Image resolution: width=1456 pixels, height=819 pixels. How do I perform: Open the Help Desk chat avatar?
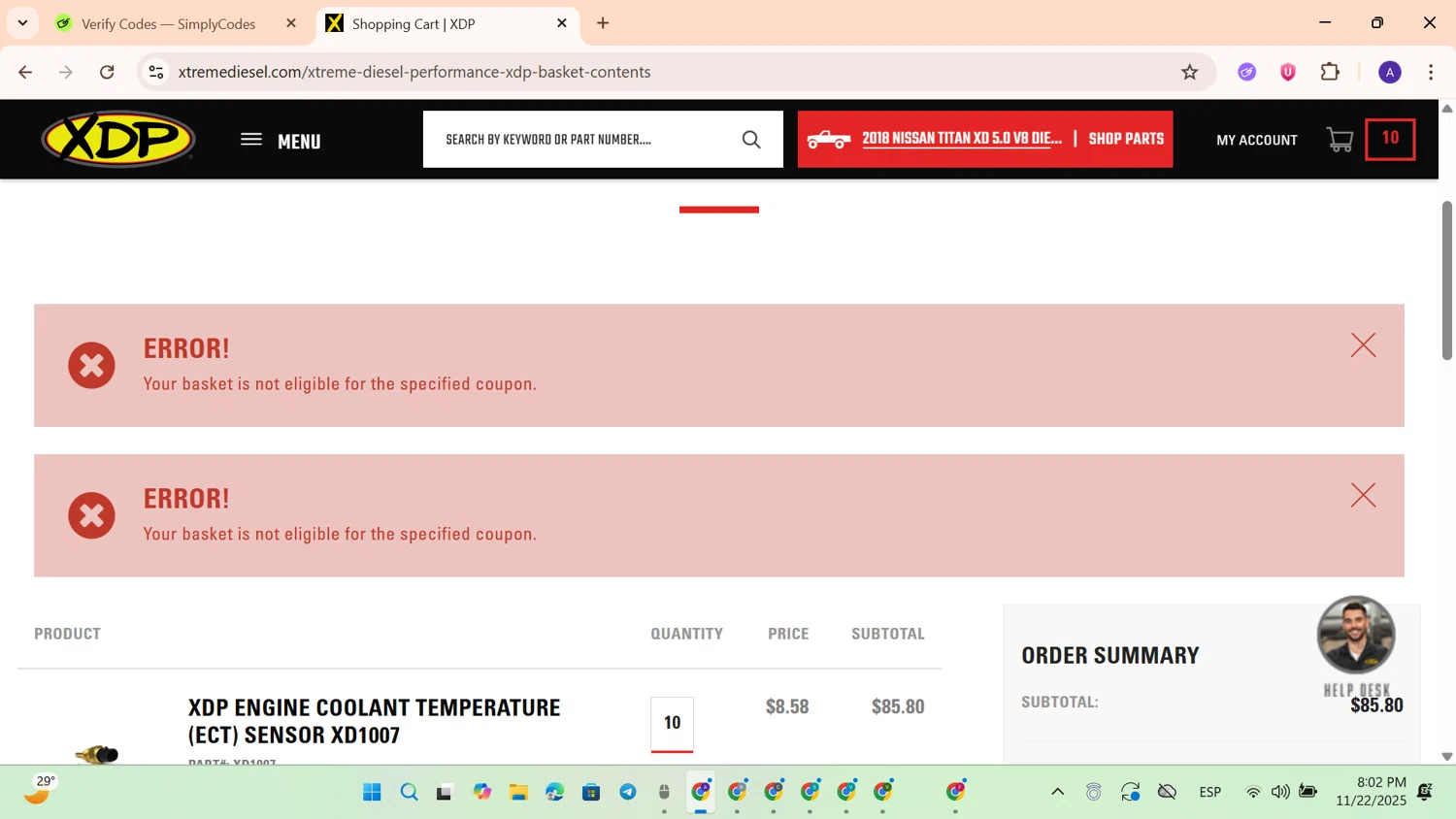(x=1356, y=636)
